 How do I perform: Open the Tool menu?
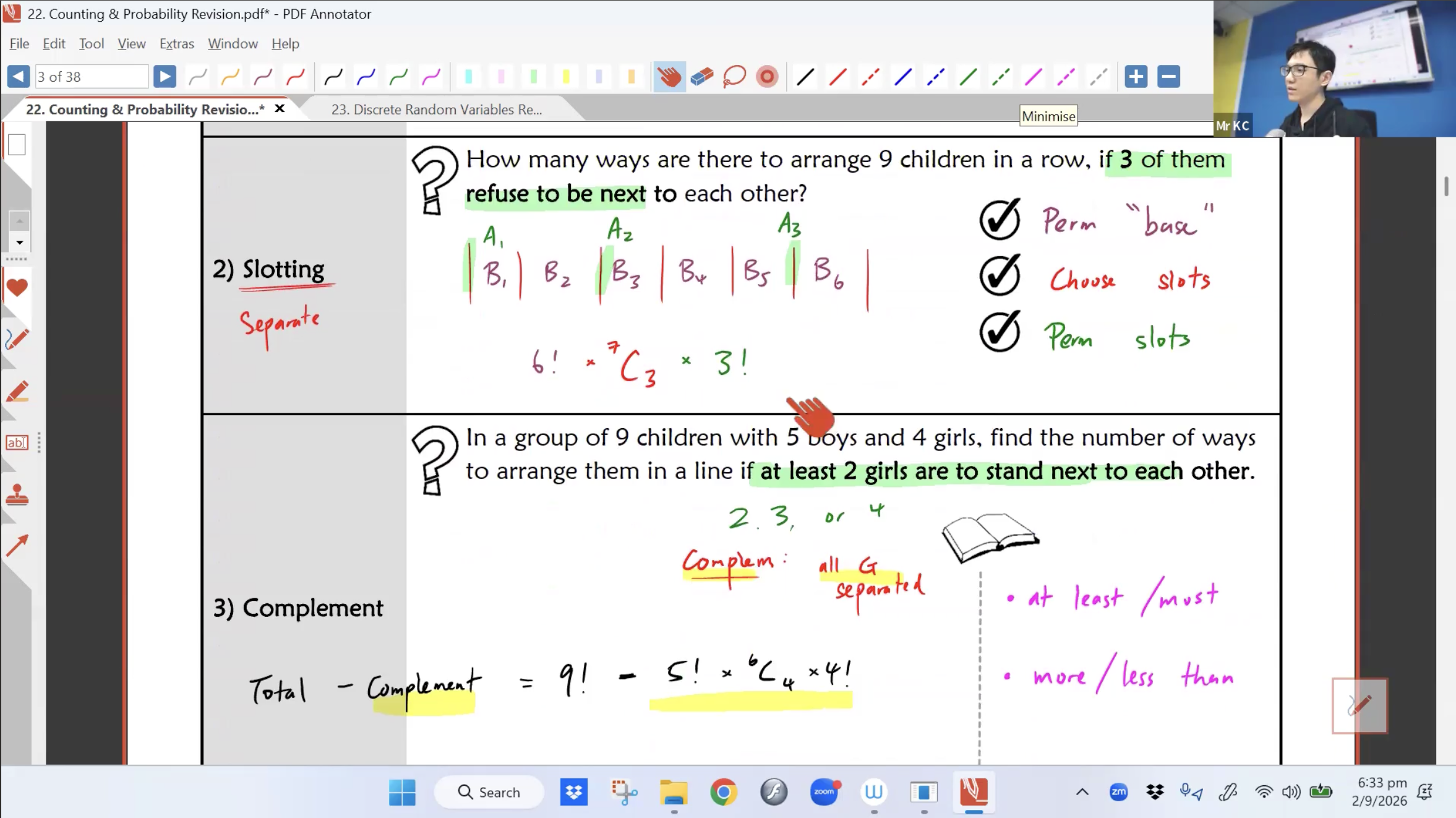point(92,43)
